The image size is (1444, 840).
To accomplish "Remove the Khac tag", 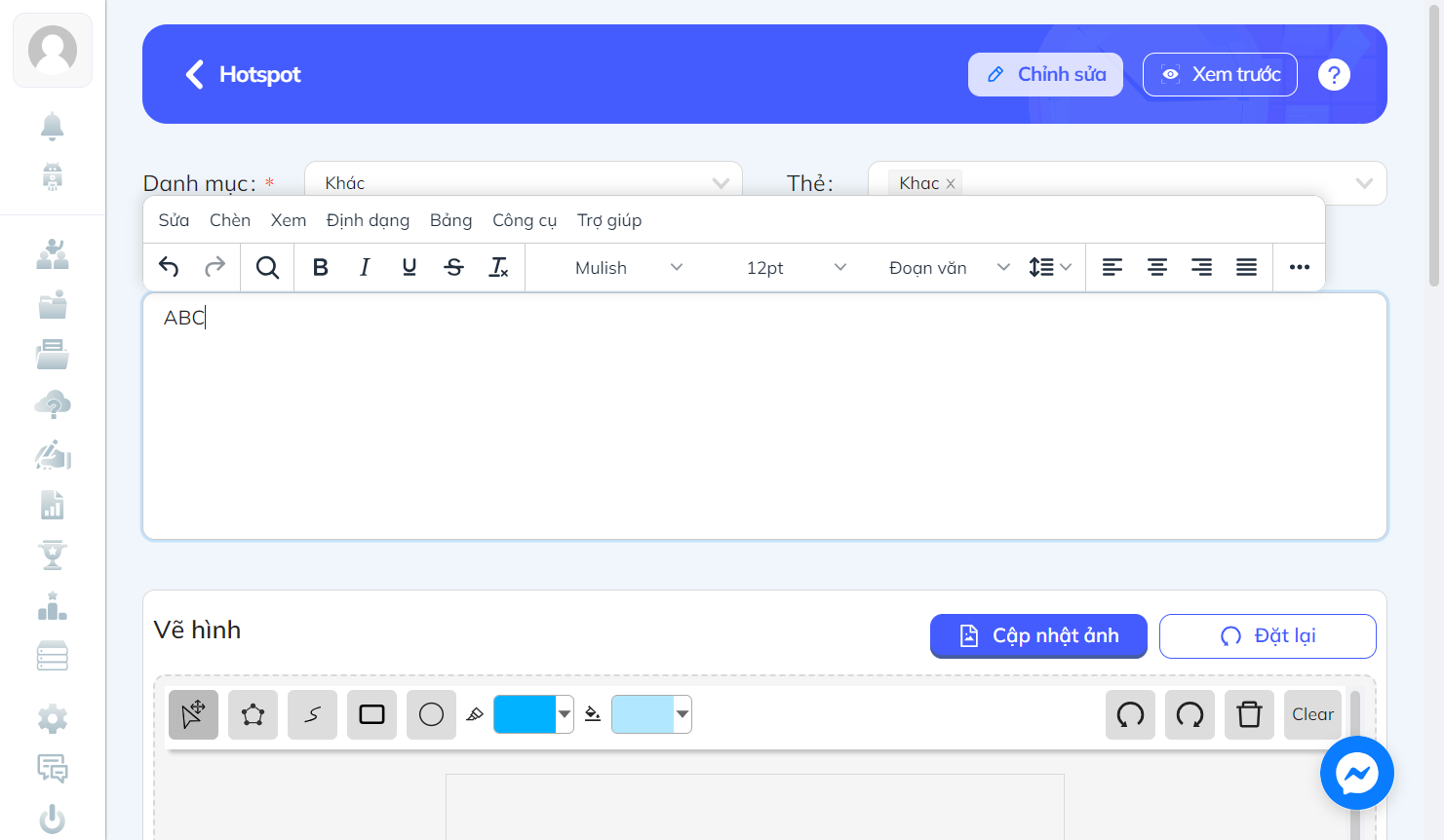I will (x=951, y=183).
